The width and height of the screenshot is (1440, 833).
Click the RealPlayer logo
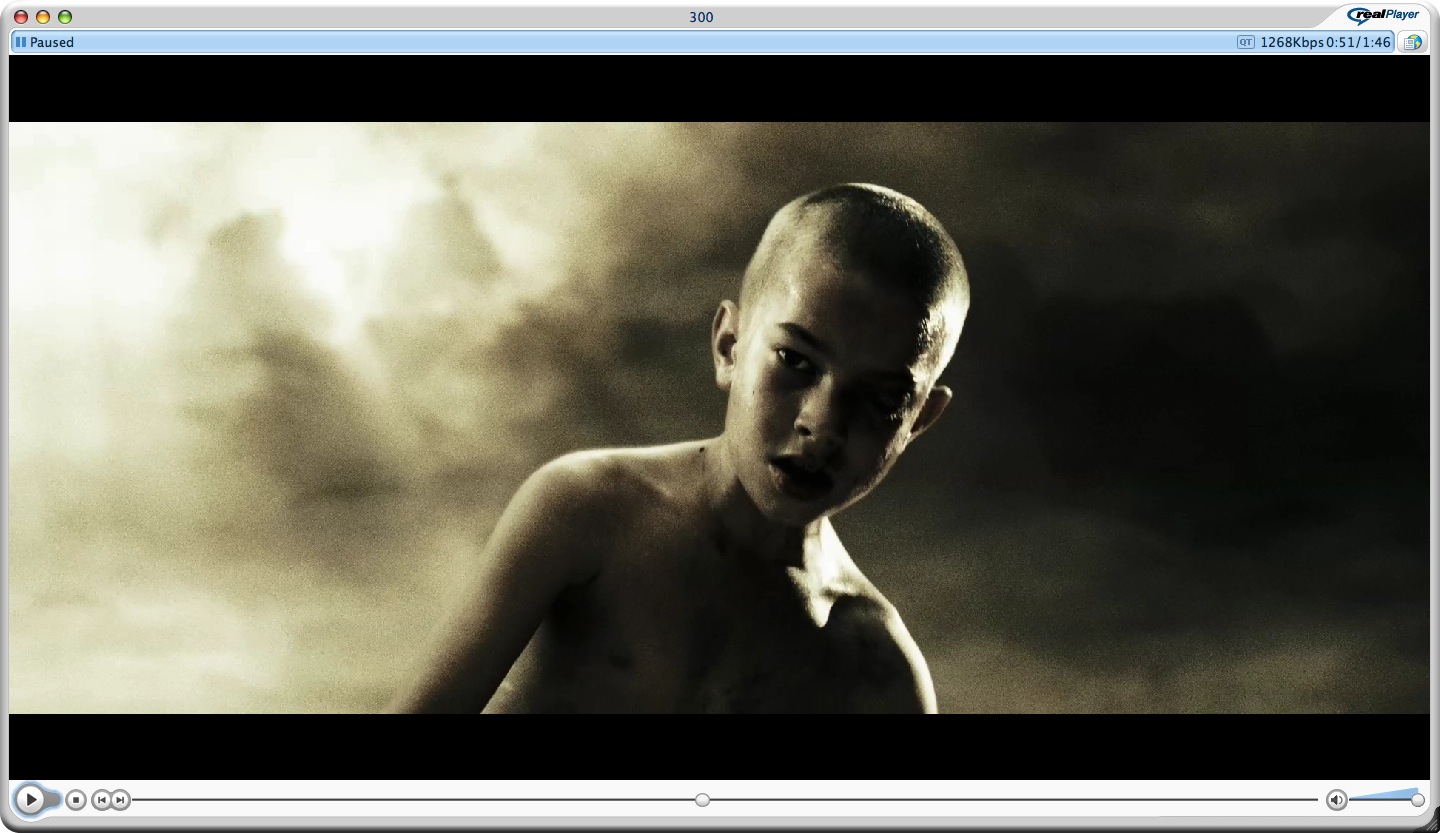(1383, 15)
